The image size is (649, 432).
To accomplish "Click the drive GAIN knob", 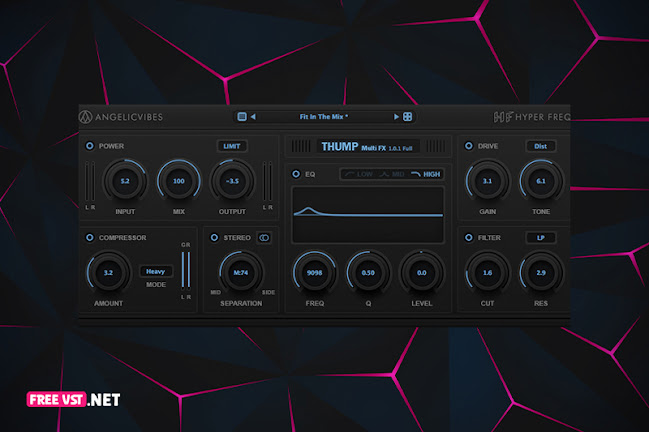I will click(488, 181).
